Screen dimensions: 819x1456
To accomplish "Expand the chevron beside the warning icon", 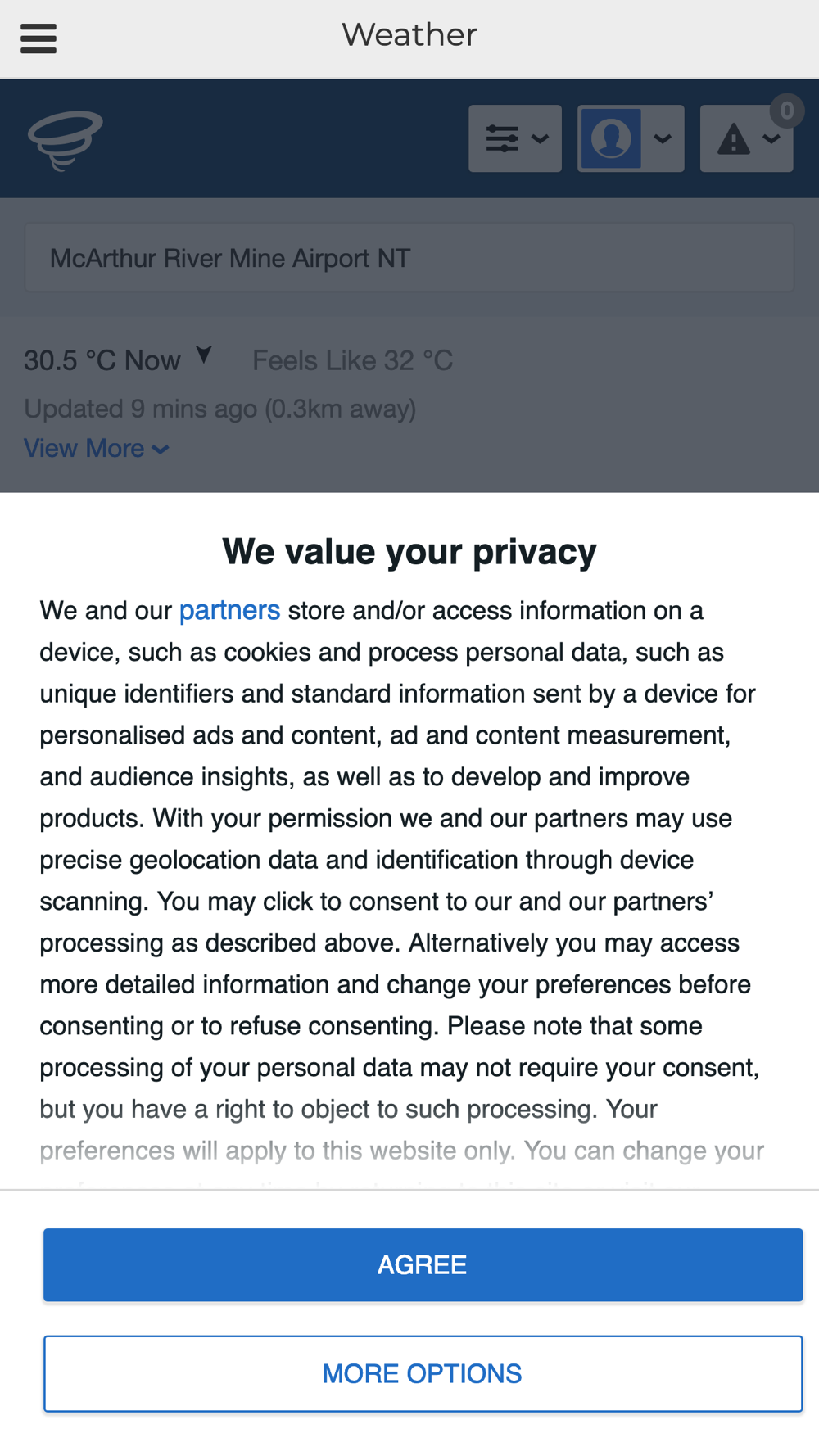I will click(771, 139).
